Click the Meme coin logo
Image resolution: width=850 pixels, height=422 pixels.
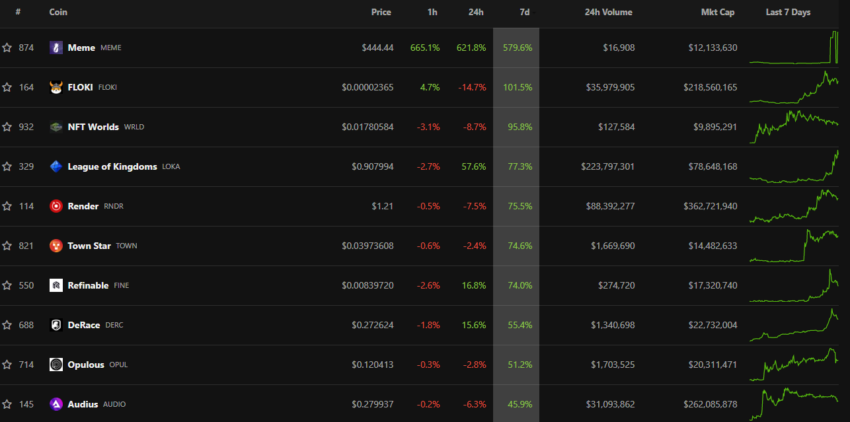click(56, 48)
